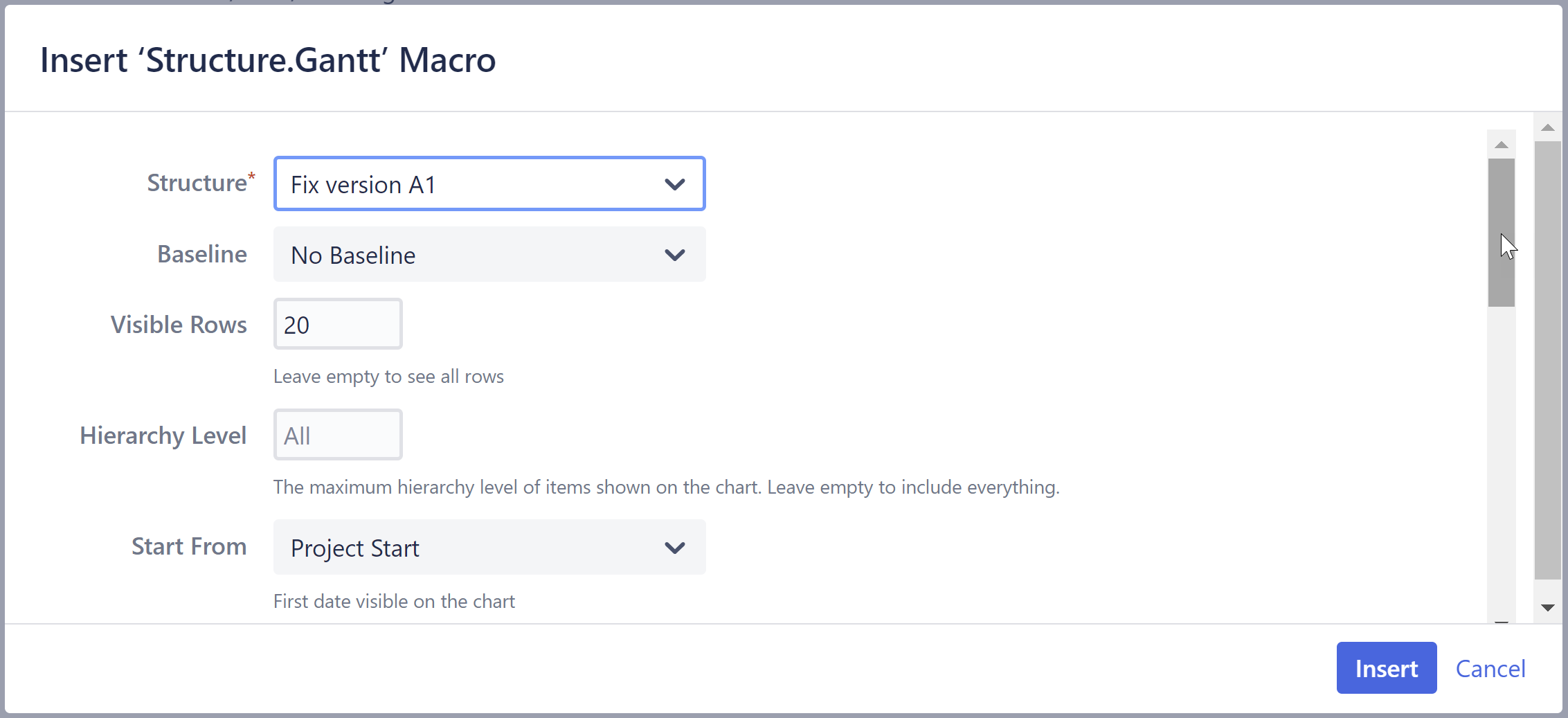The height and width of the screenshot is (718, 1568).
Task: Open the Structure dropdown showing Fix version A1
Action: [489, 184]
